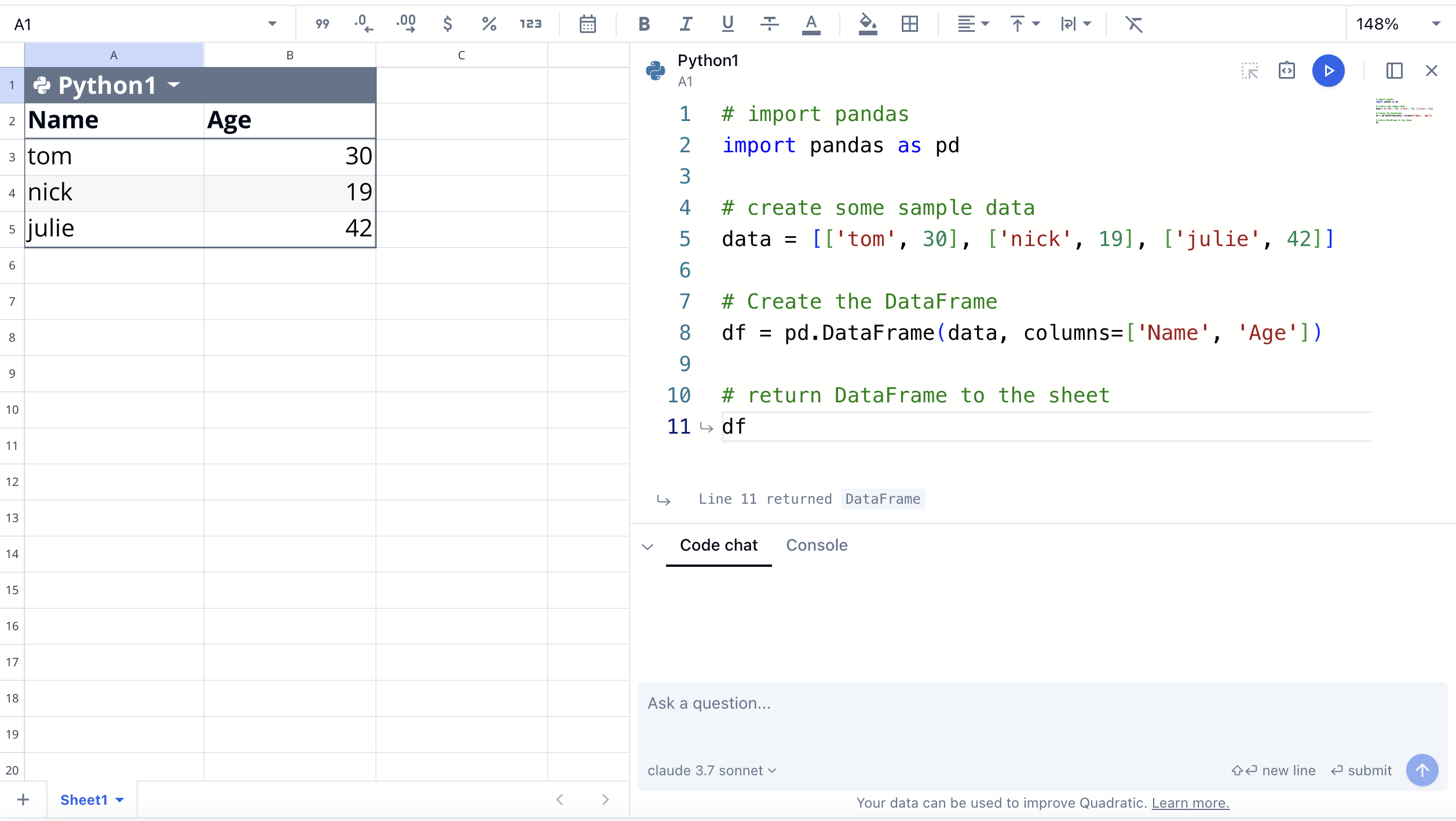Open the Python1 table header dropdown
The width and height of the screenshot is (1456, 821).
174,85
